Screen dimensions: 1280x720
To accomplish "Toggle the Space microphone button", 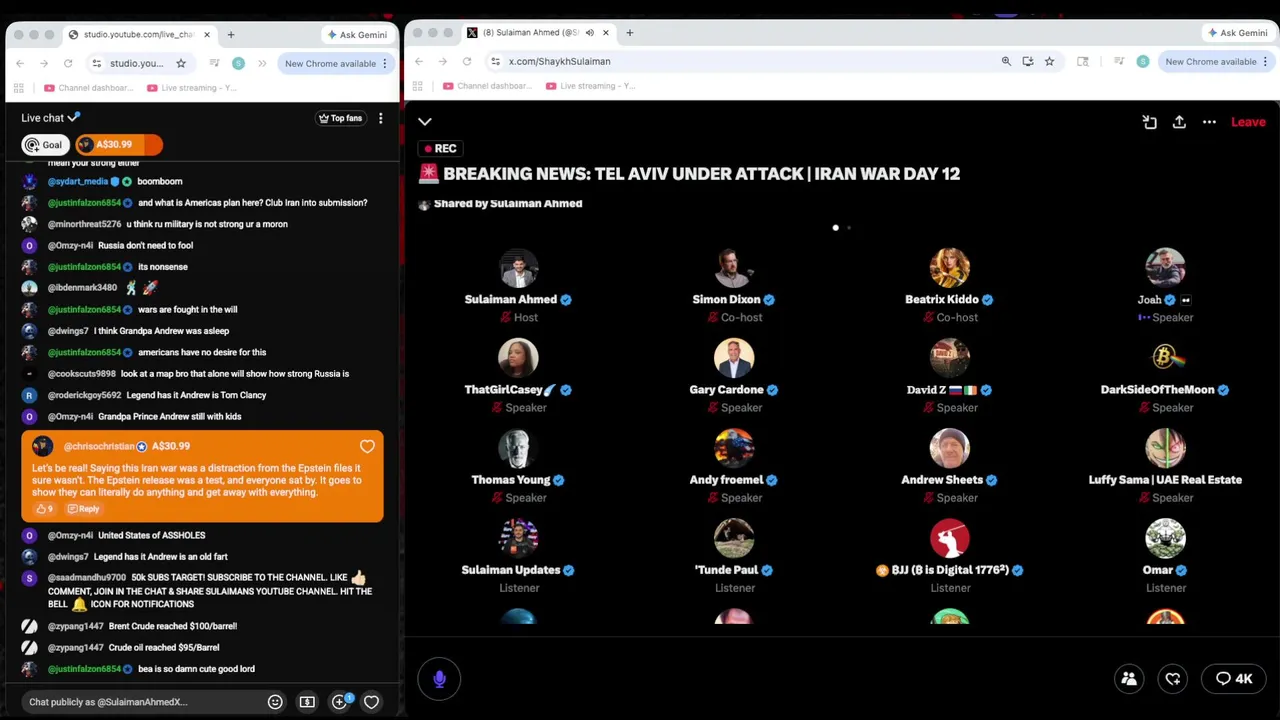I will 439,679.
